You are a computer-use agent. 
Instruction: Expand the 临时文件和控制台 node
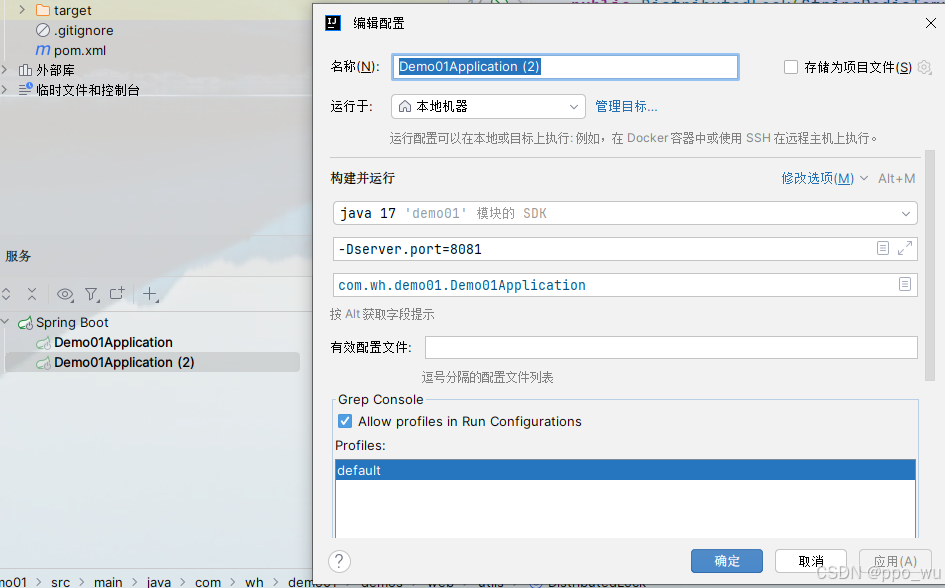point(5,89)
